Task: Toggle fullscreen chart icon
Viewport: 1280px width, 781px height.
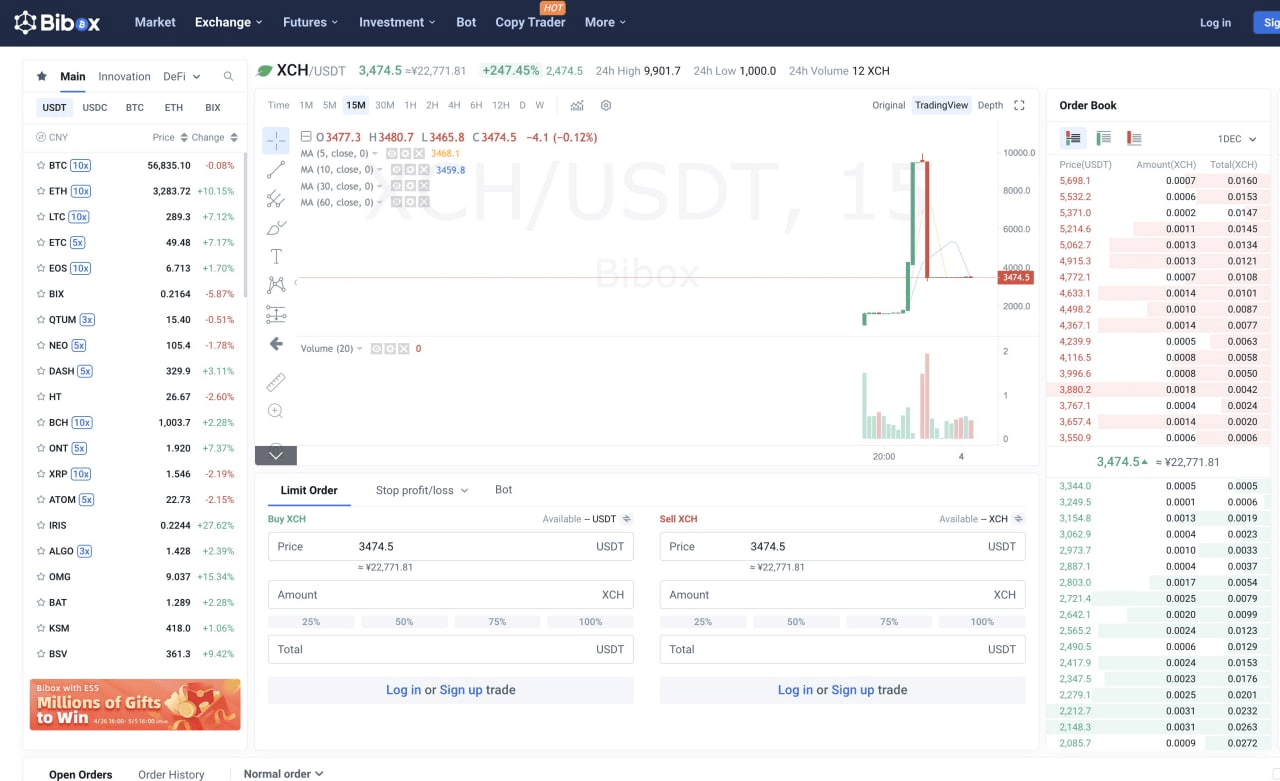Action: (1020, 105)
